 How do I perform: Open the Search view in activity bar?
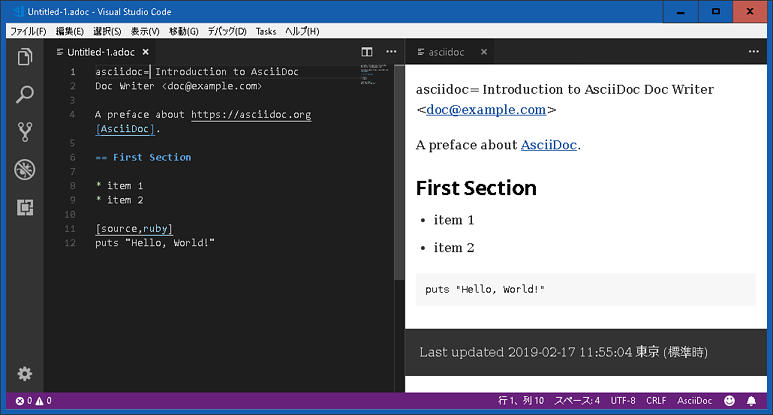click(x=25, y=95)
